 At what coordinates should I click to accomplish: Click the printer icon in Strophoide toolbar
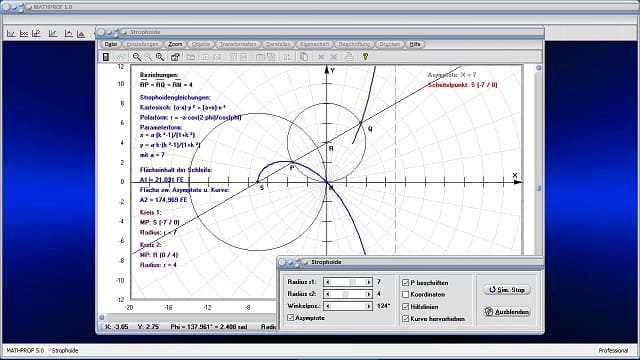pos(349,57)
